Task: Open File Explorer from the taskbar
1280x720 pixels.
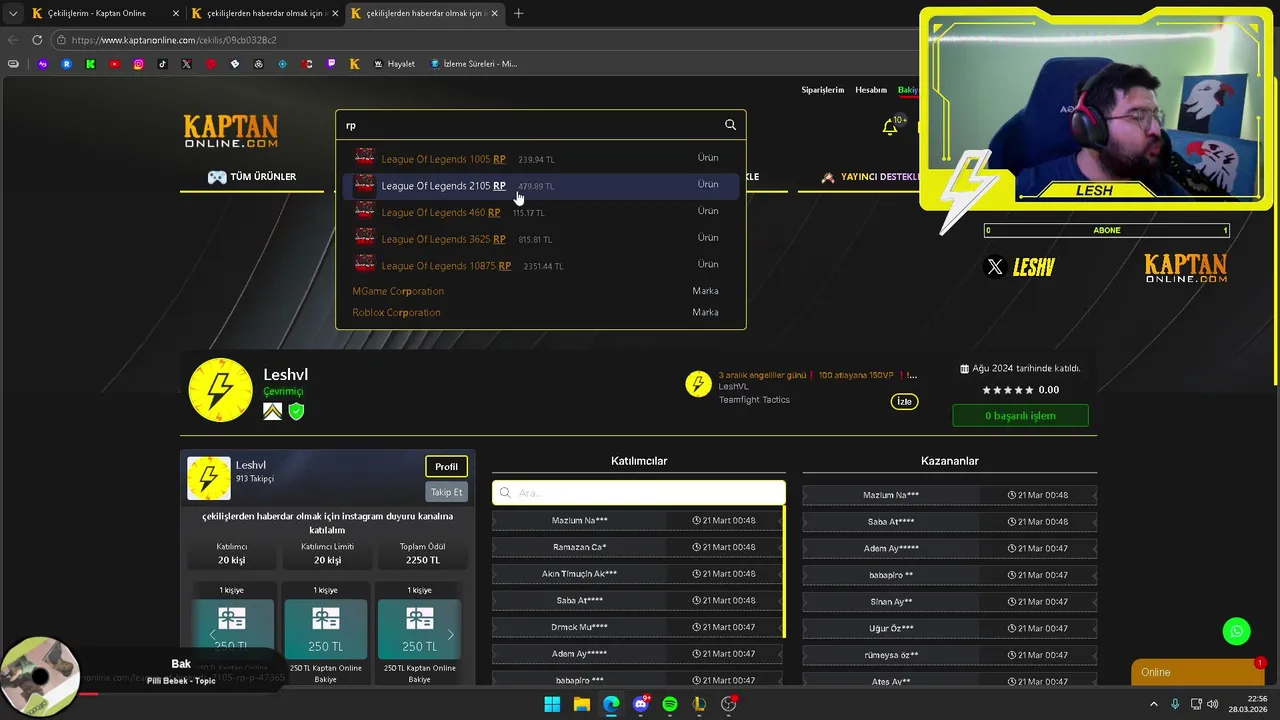Action: tap(581, 704)
